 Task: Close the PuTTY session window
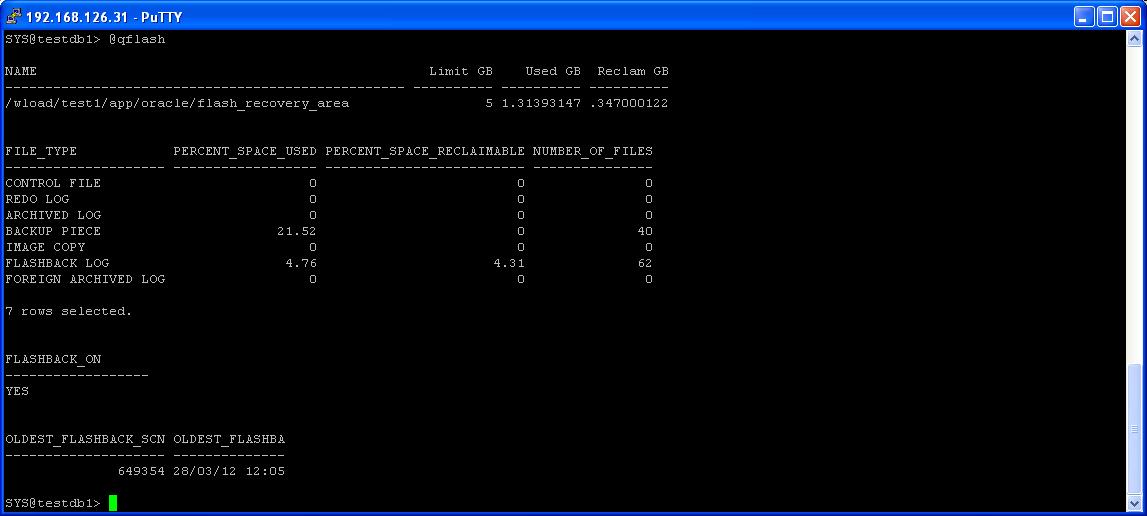tap(1130, 16)
